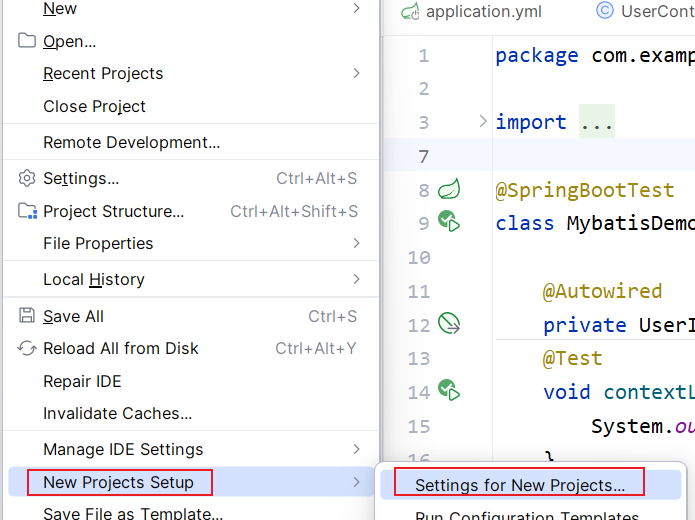Click the autowired dependency gutter icon on line 12
Viewport: 695px width, 520px height.
(x=449, y=324)
